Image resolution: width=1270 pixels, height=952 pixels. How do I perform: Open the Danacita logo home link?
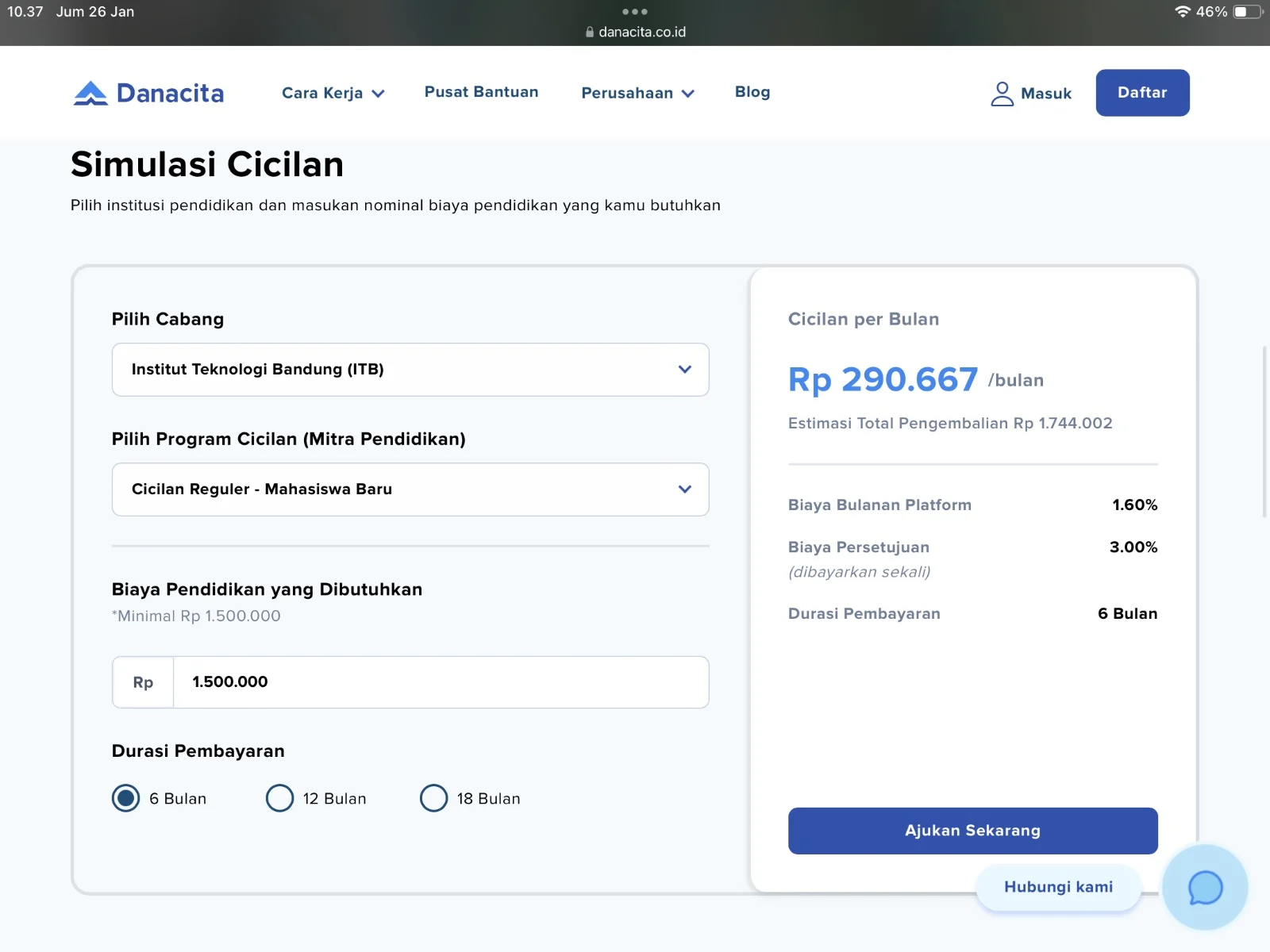(x=148, y=93)
